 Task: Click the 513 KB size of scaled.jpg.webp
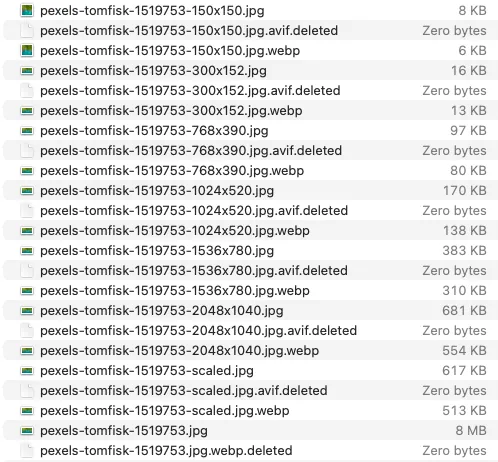point(464,410)
